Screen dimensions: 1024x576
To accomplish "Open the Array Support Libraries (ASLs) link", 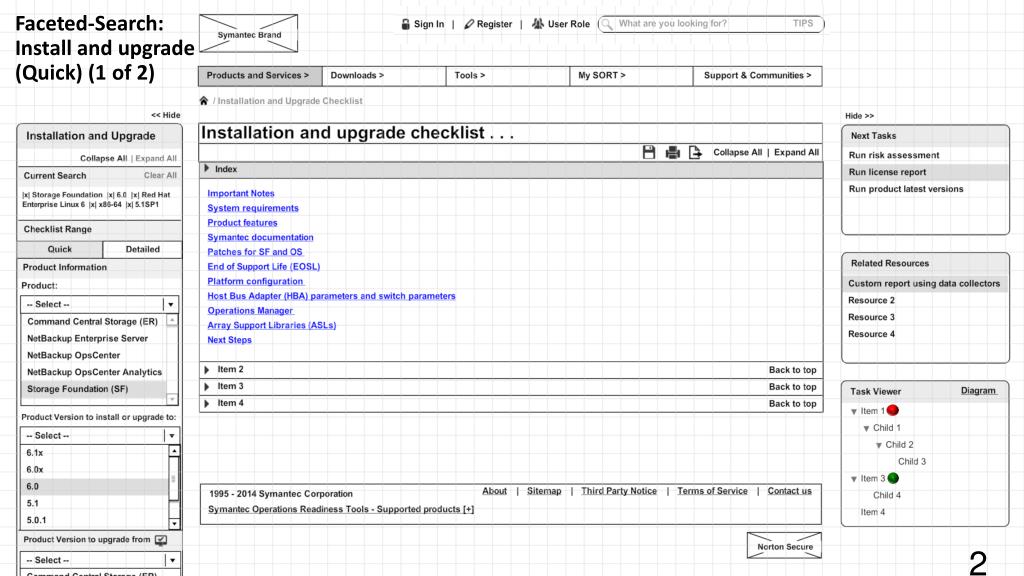I will coord(272,325).
